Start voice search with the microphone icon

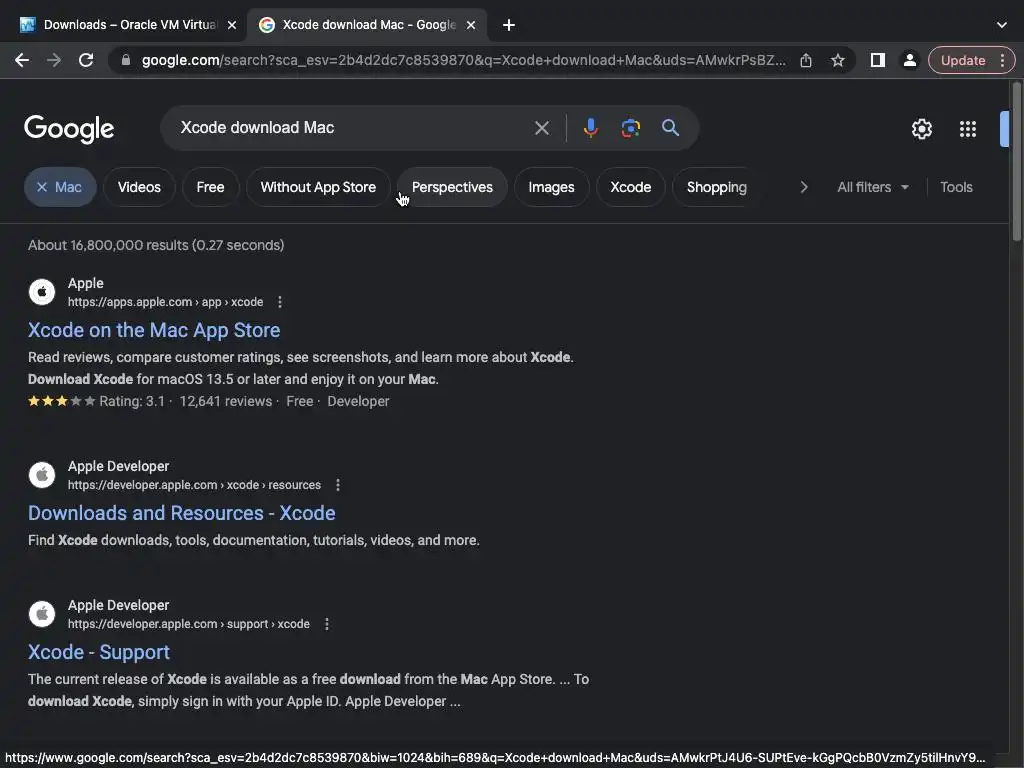pos(590,128)
